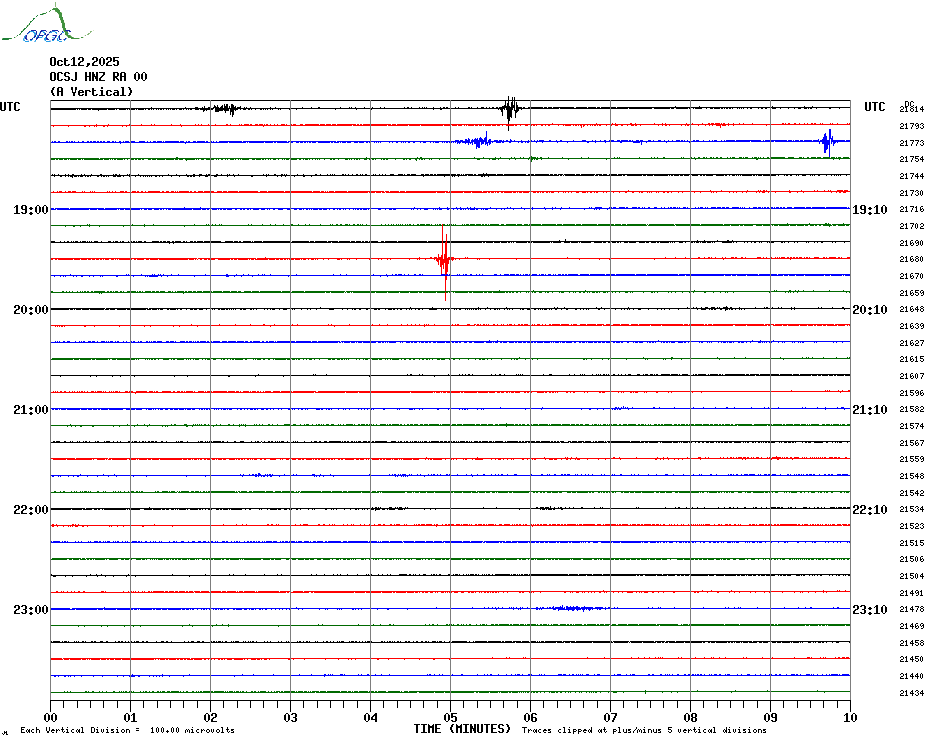The height and width of the screenshot is (744, 930).
Task: Click the (A Vertical) component label
Action: point(91,92)
